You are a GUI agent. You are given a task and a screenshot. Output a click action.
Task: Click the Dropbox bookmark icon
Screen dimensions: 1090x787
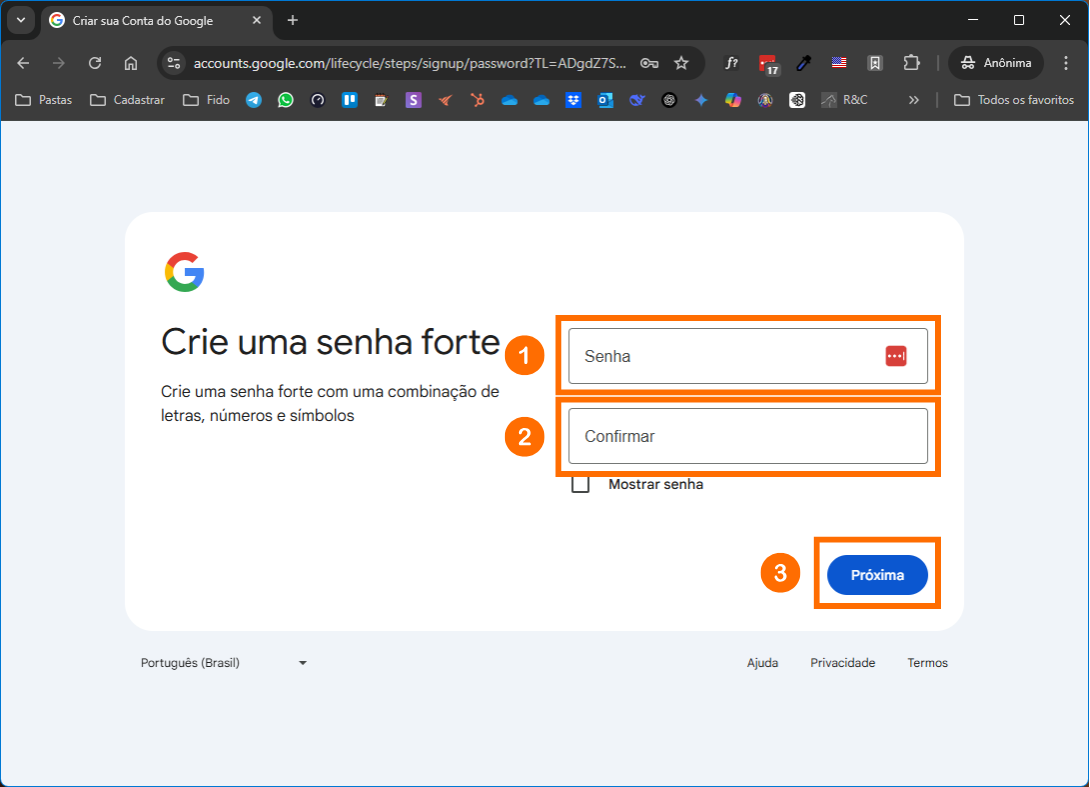click(x=573, y=100)
